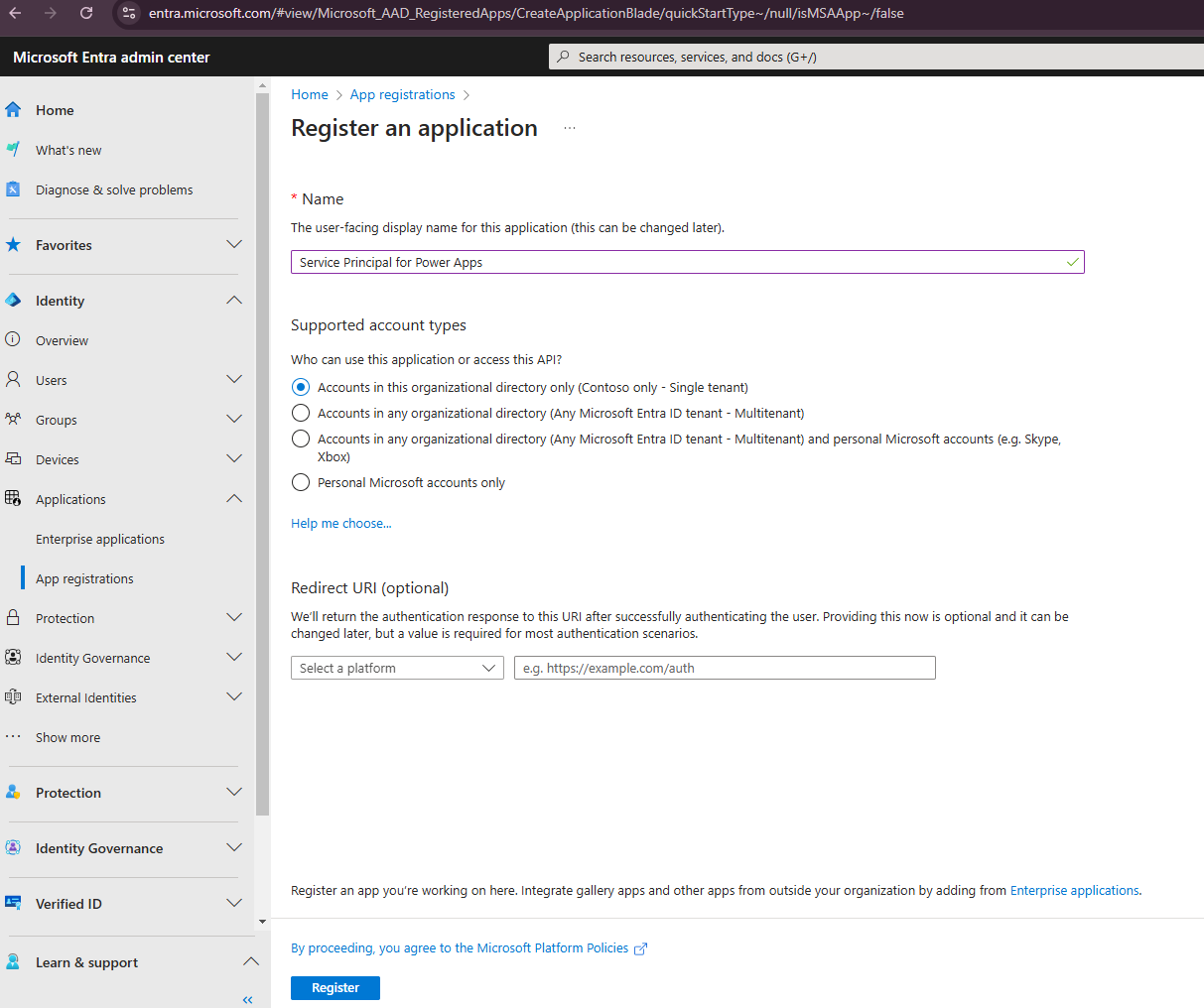The image size is (1204, 1008).
Task: Expand the External Identities chevron
Action: click(x=234, y=696)
